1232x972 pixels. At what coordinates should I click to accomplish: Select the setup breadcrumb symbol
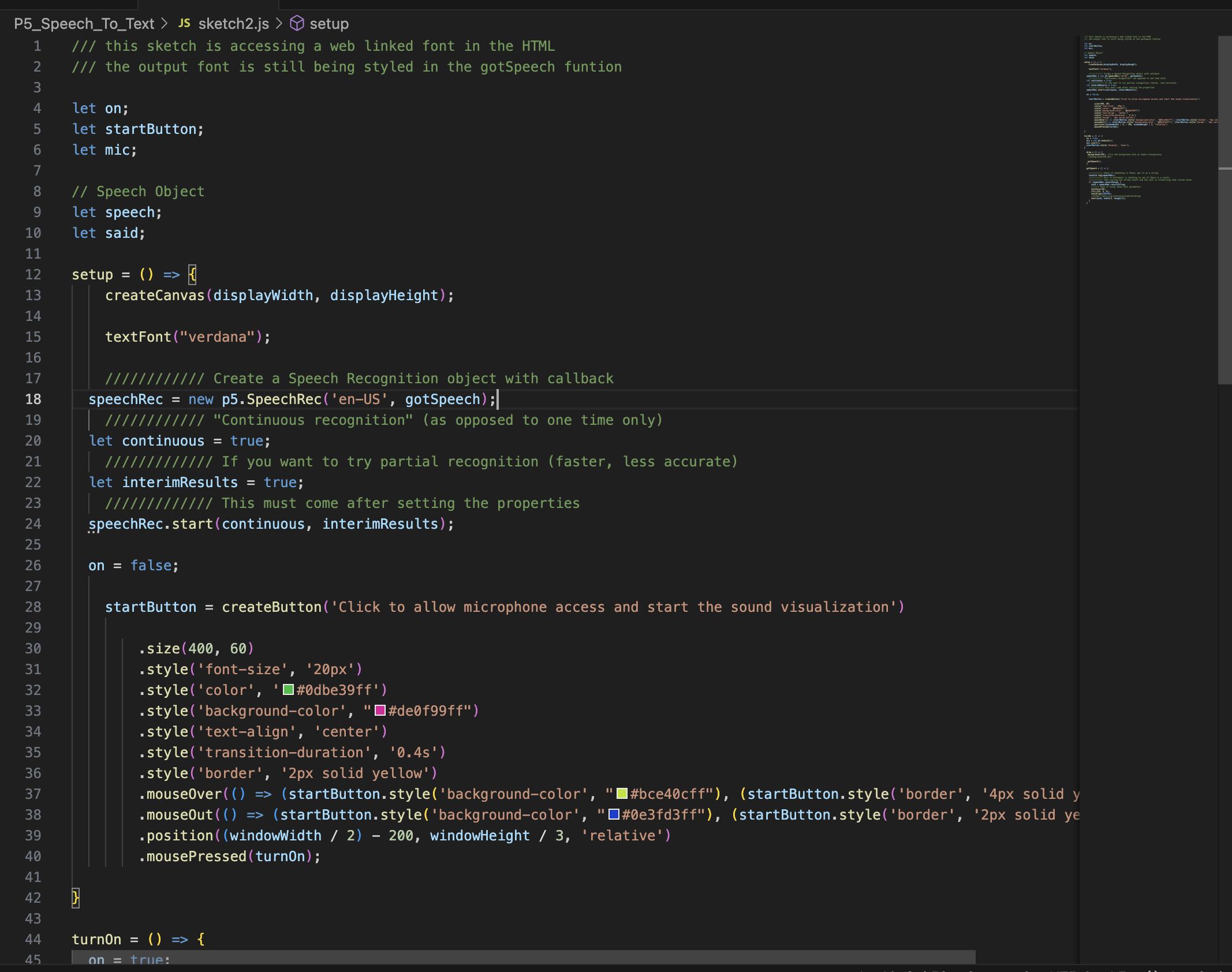329,24
